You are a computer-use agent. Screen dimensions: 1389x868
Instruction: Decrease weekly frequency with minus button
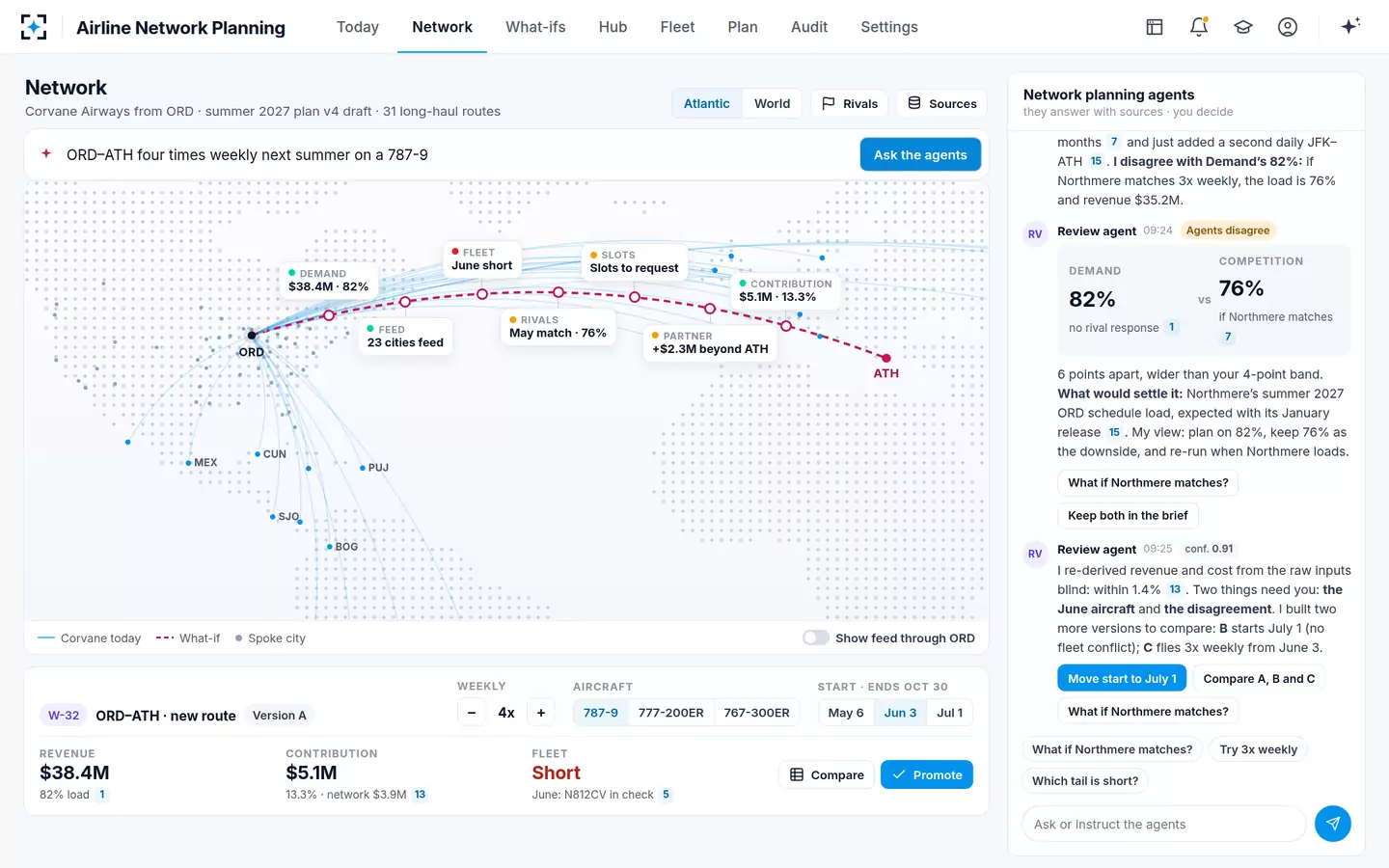tap(472, 713)
